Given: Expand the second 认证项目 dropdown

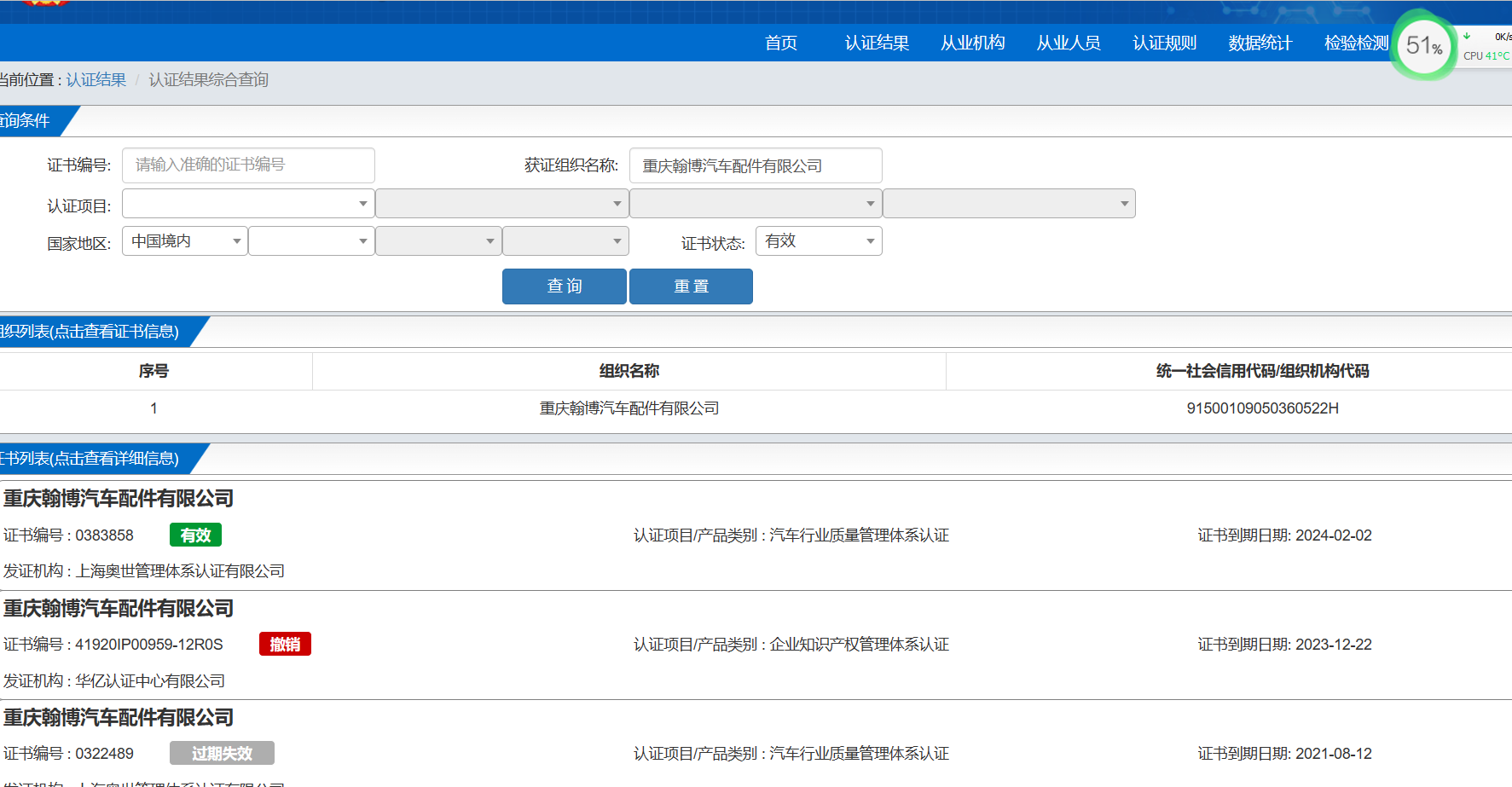Looking at the screenshot, I should 502,204.
